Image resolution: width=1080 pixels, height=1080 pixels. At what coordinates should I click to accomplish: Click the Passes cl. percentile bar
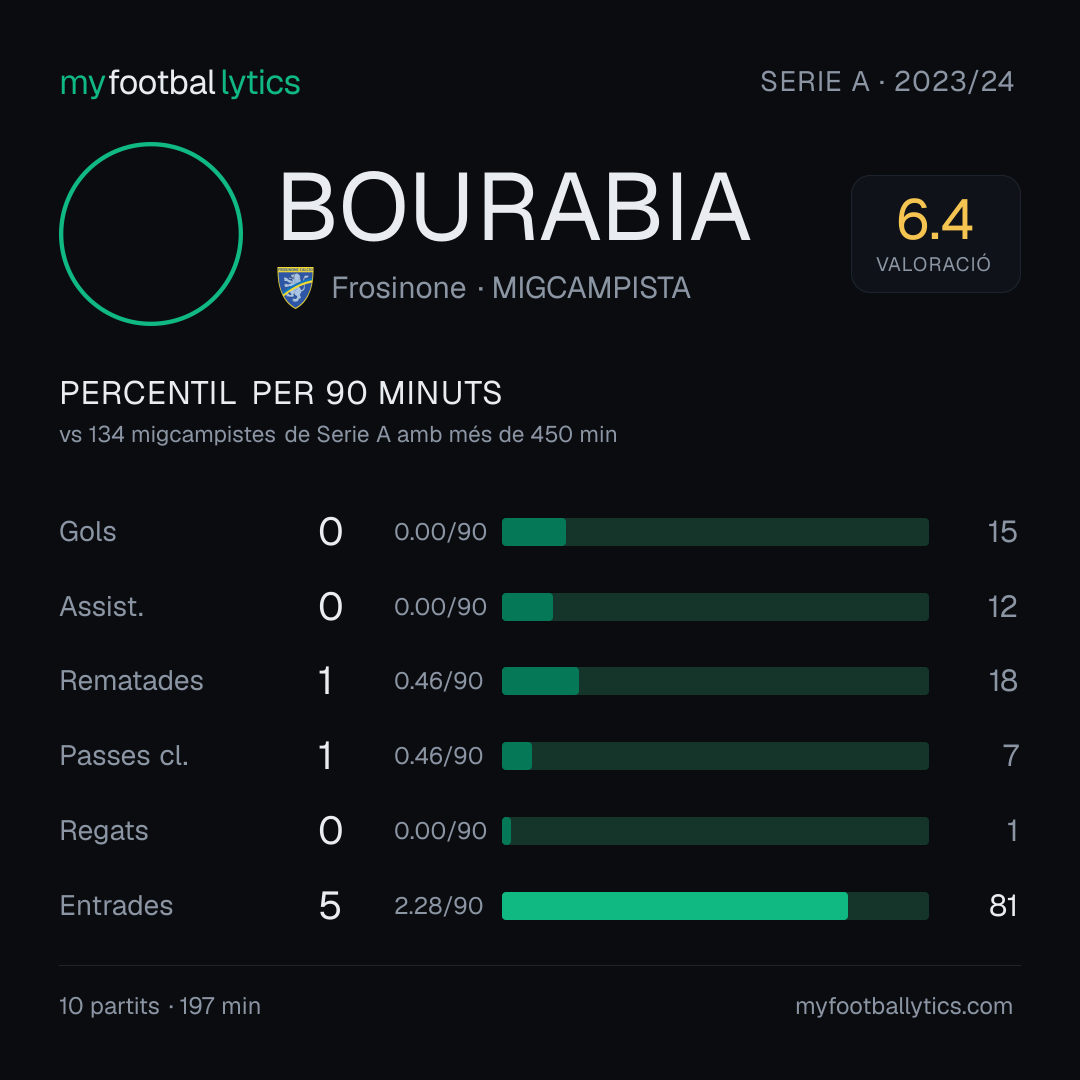click(x=715, y=756)
